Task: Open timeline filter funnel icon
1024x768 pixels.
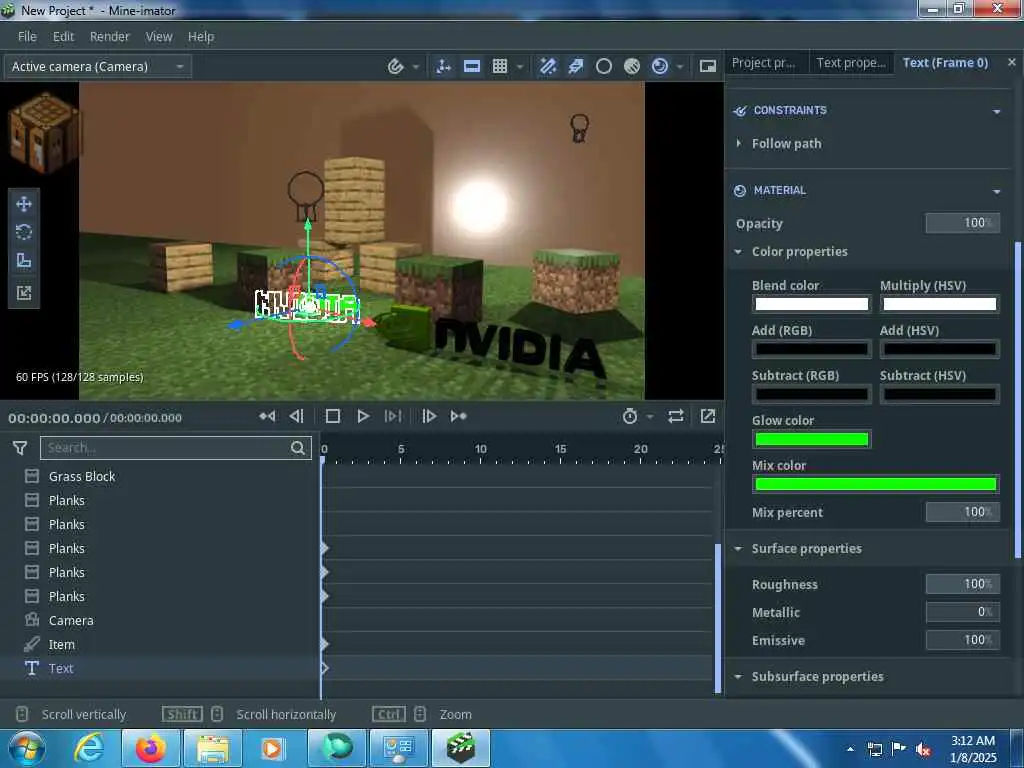Action: pos(20,448)
